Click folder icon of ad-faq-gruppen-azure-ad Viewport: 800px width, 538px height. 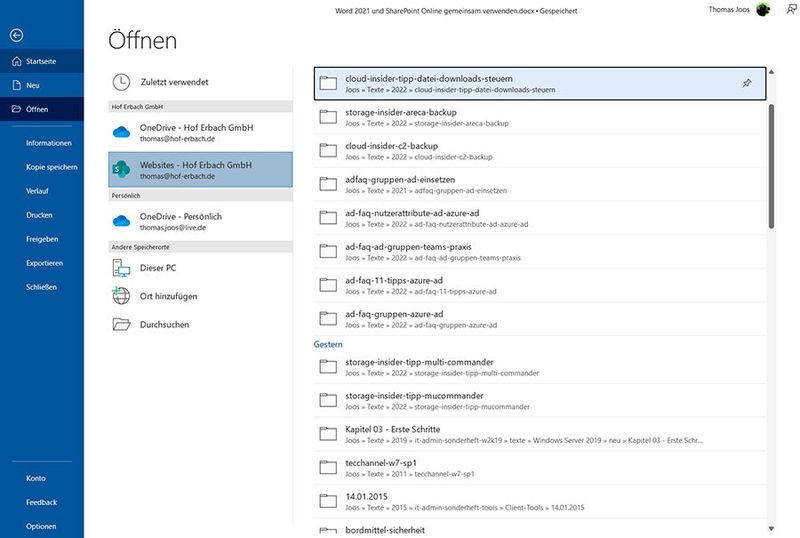click(328, 319)
